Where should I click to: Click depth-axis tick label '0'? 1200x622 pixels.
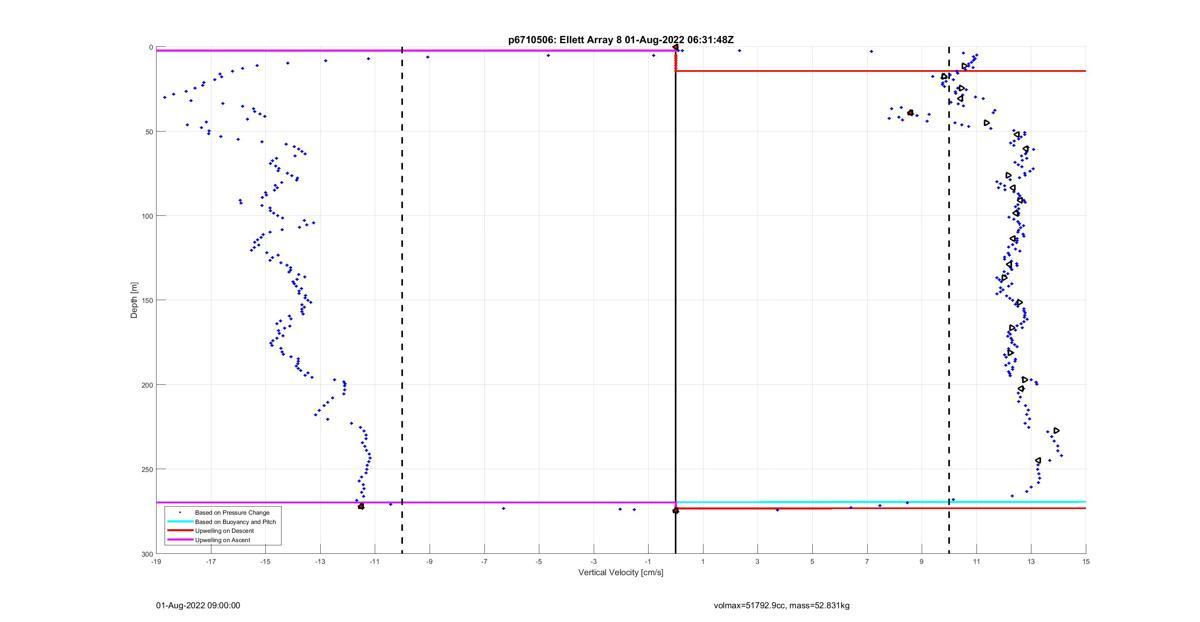tap(150, 47)
